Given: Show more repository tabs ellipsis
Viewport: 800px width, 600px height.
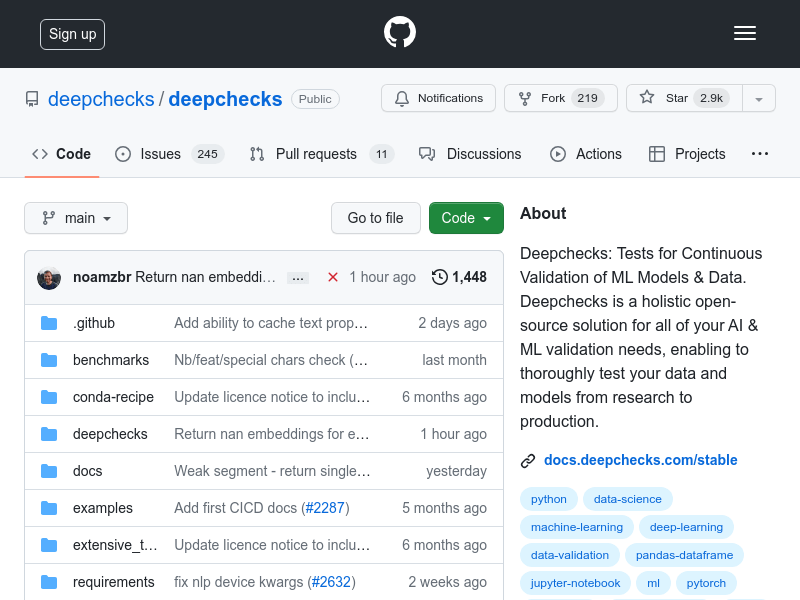Looking at the screenshot, I should 760,154.
